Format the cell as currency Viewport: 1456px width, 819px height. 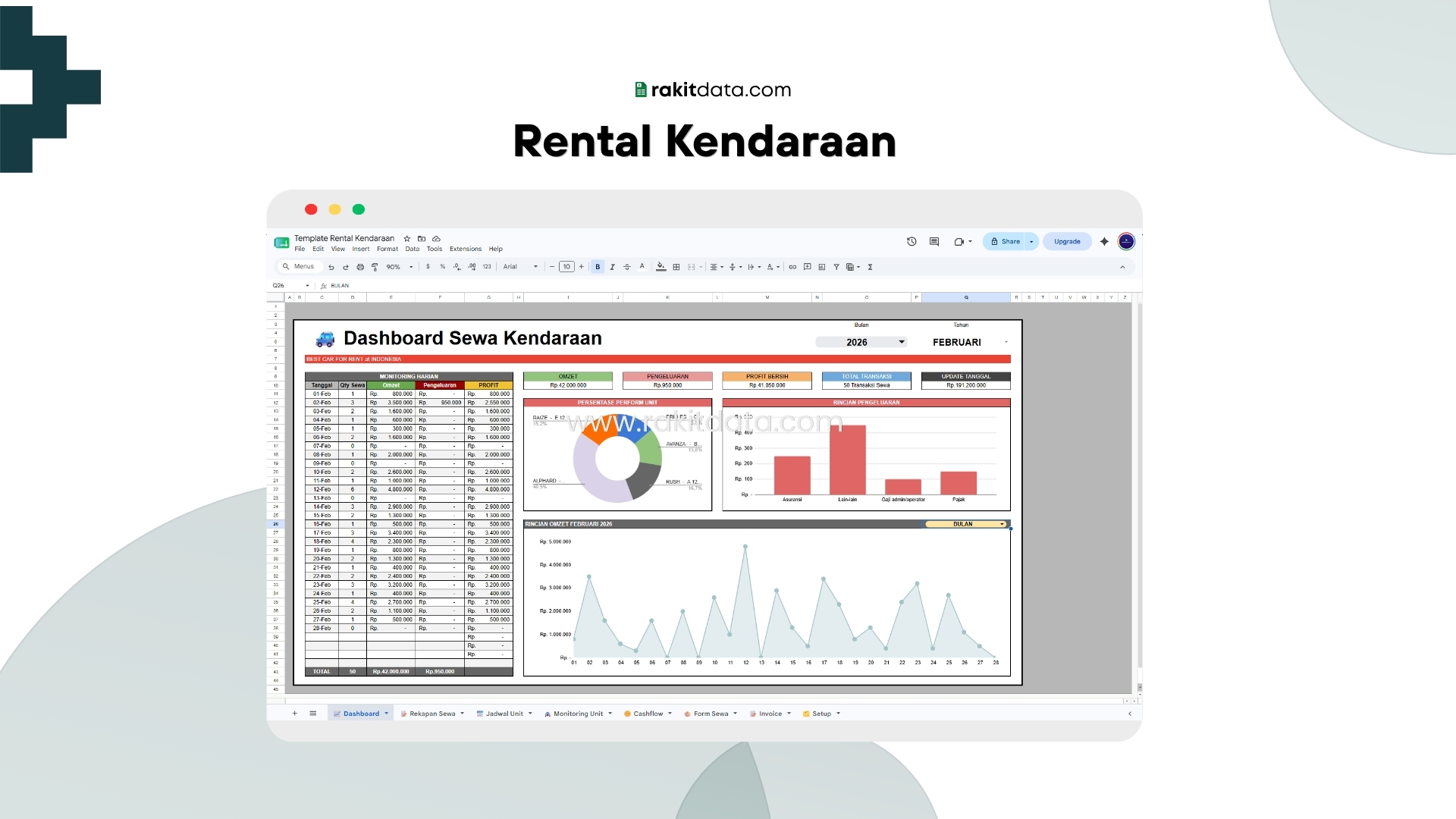tap(428, 267)
